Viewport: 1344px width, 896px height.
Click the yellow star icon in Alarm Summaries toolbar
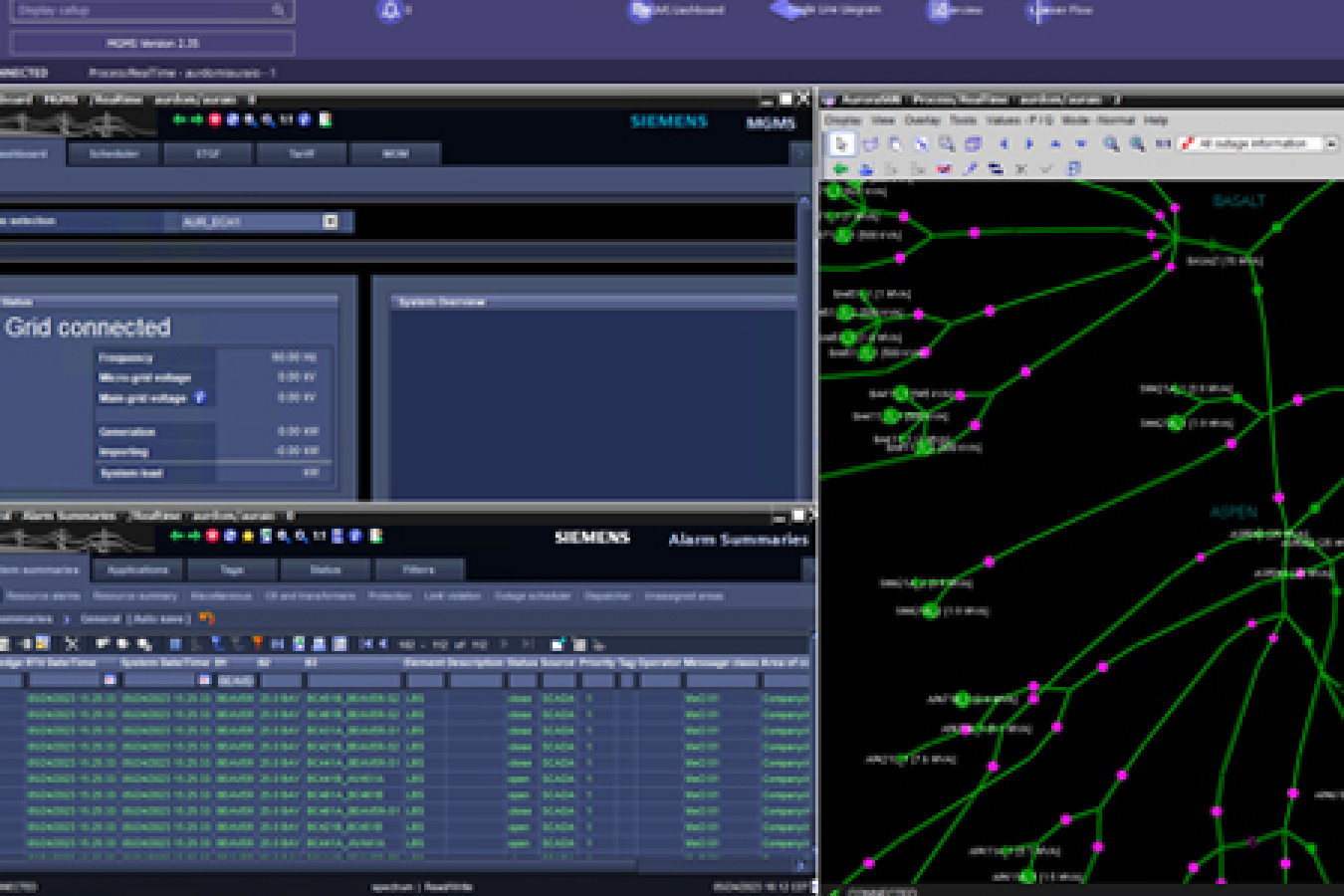248,536
